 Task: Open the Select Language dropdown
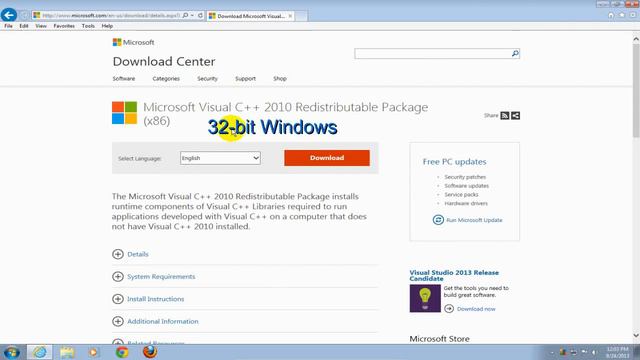(220, 158)
